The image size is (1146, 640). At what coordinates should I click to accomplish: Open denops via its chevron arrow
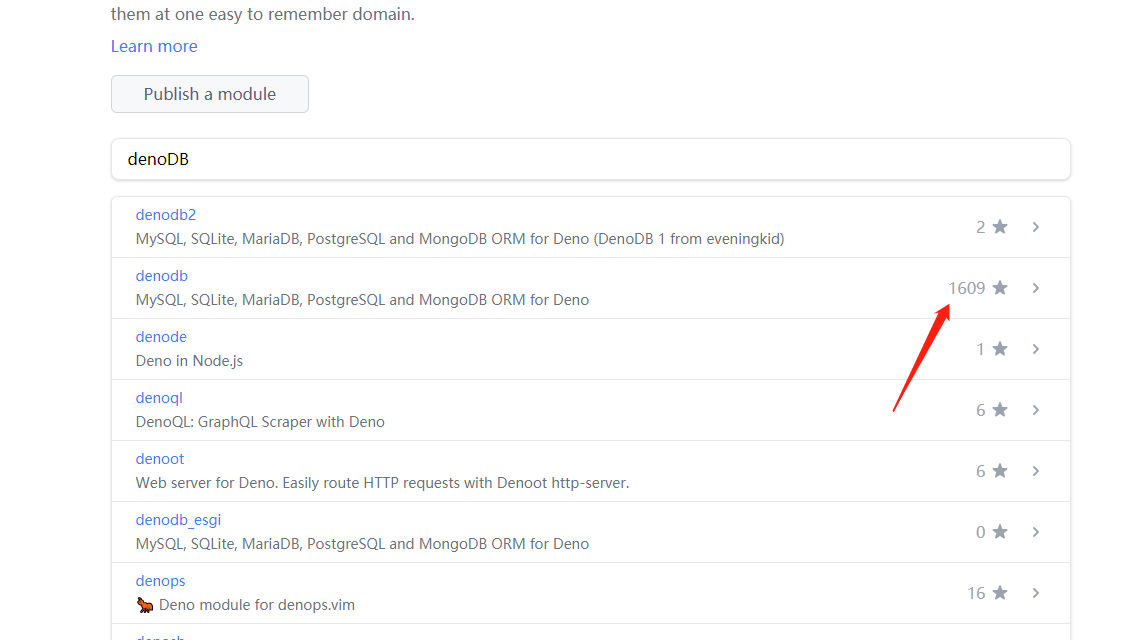(x=1036, y=593)
